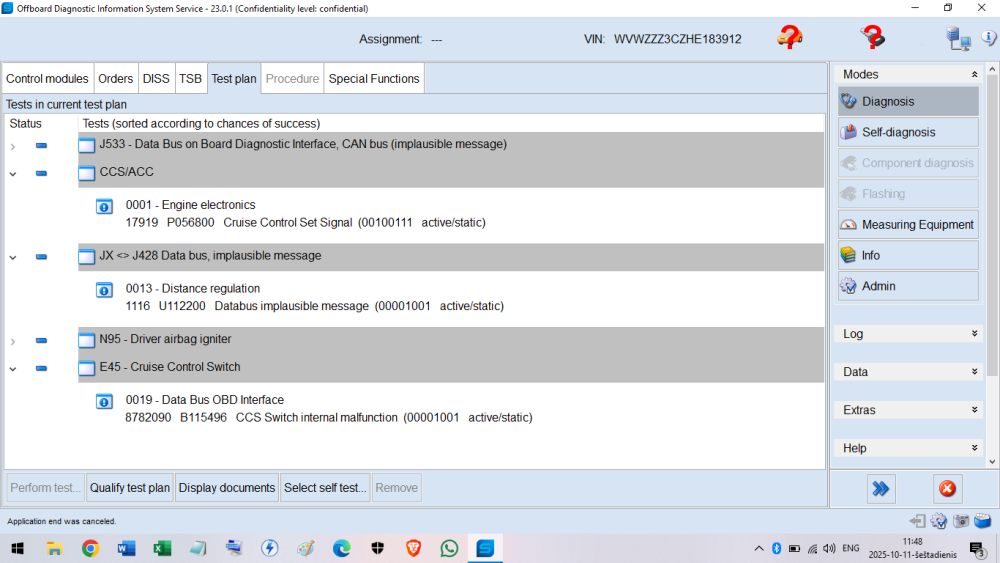This screenshot has width=1000, height=563.
Task: Click the red X cancel button
Action: pyautogui.click(x=947, y=489)
